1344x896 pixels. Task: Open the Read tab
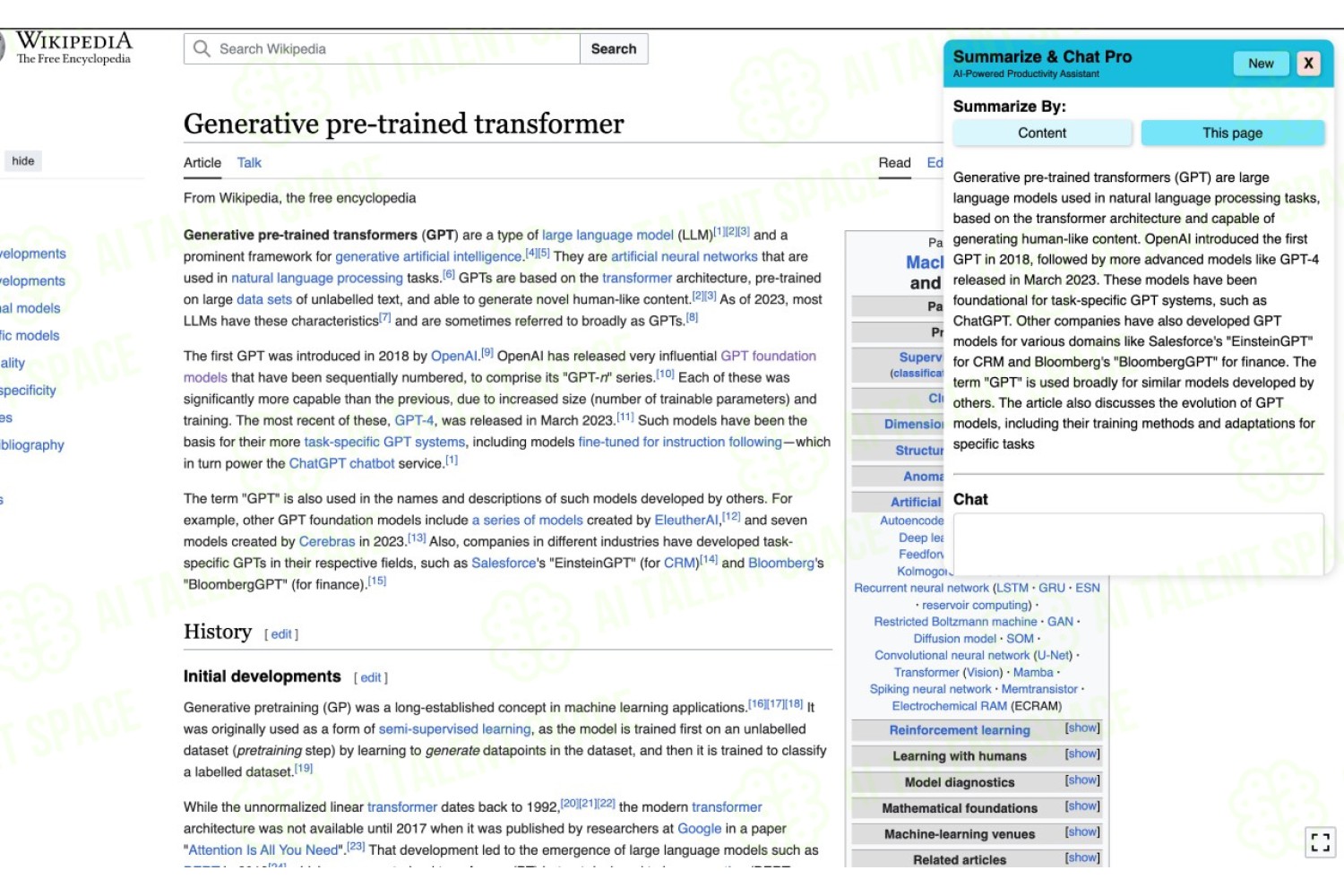pyautogui.click(x=894, y=162)
